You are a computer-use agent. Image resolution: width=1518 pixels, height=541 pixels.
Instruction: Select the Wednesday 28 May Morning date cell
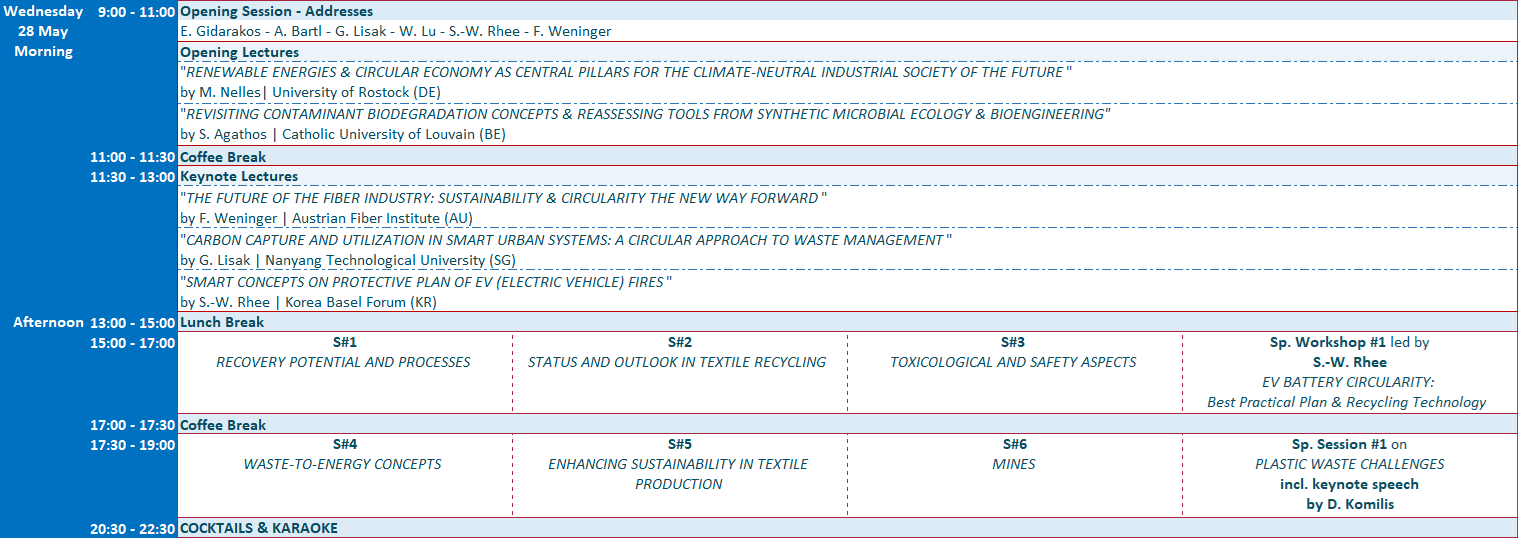tap(43, 32)
